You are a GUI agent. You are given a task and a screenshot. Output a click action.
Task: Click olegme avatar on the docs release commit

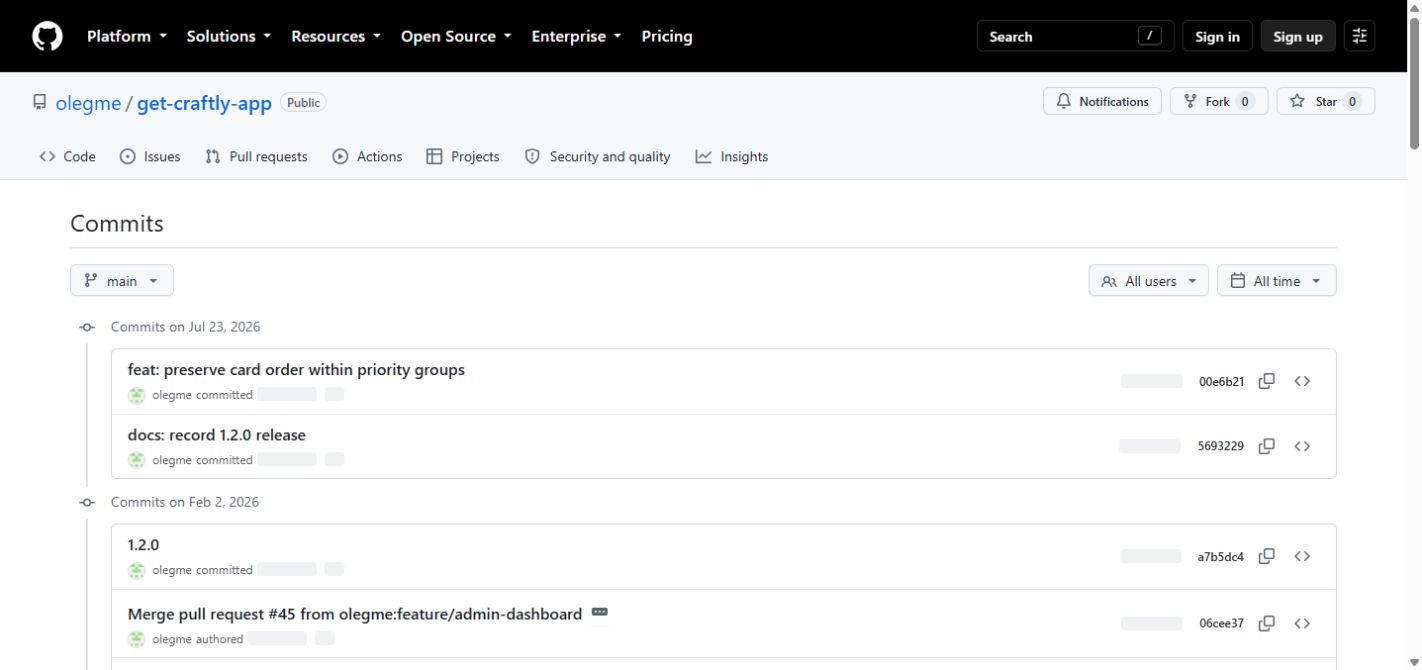(136, 460)
